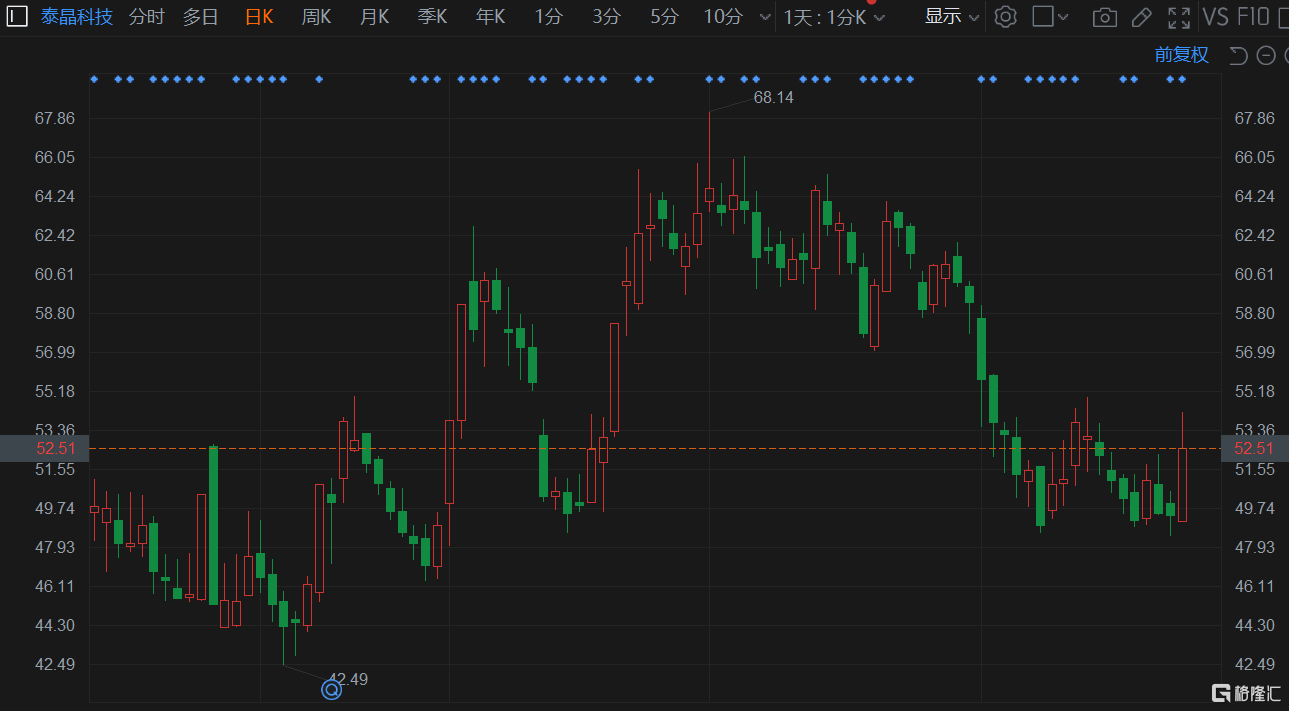Screen dimensions: 1289x711
Task: Expand more periods arrow after 10分
Action: (x=765, y=18)
